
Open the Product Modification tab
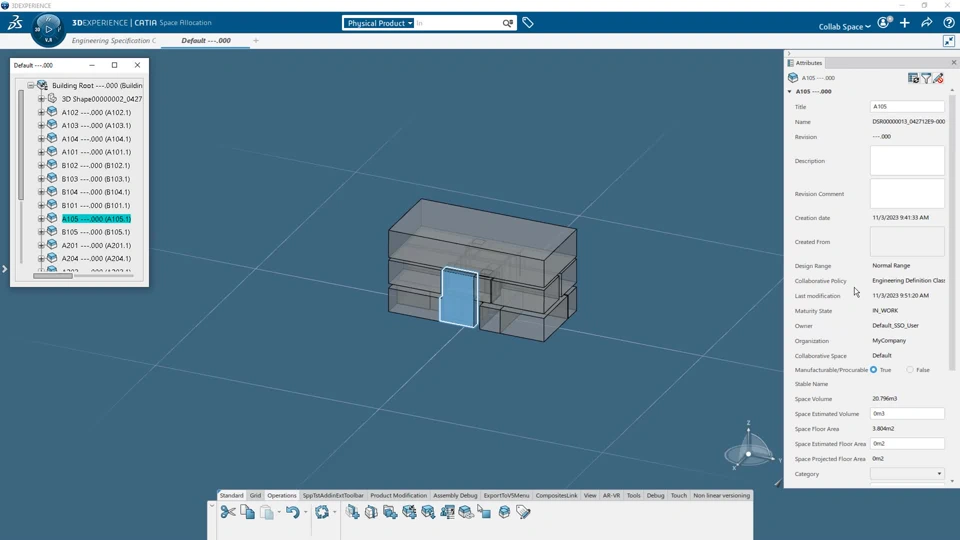click(399, 495)
